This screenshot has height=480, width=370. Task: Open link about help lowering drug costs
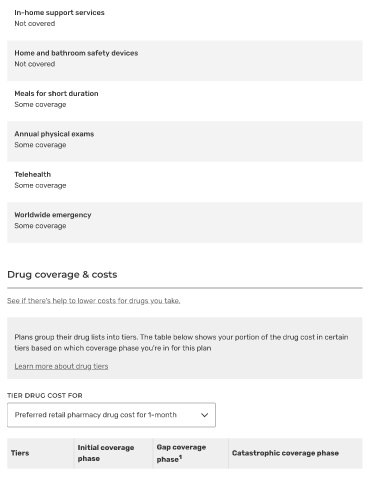(x=94, y=301)
